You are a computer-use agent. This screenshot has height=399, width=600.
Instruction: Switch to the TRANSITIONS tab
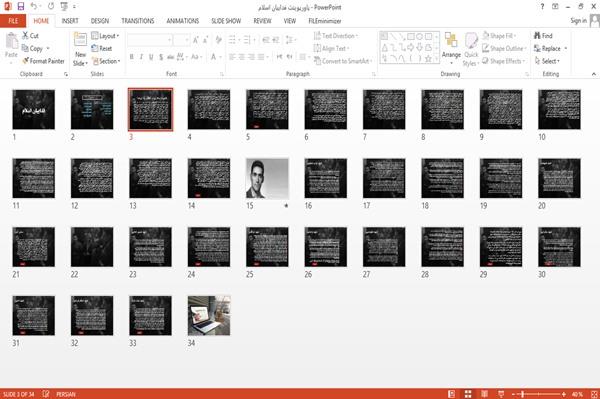pos(138,21)
